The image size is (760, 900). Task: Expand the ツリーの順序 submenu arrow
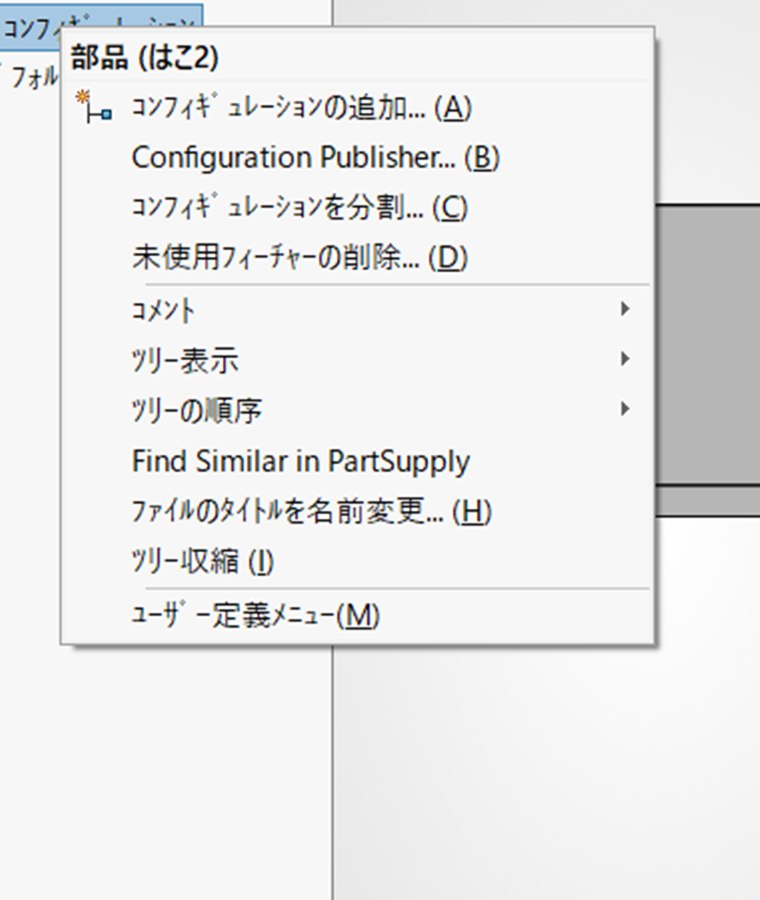[625, 409]
